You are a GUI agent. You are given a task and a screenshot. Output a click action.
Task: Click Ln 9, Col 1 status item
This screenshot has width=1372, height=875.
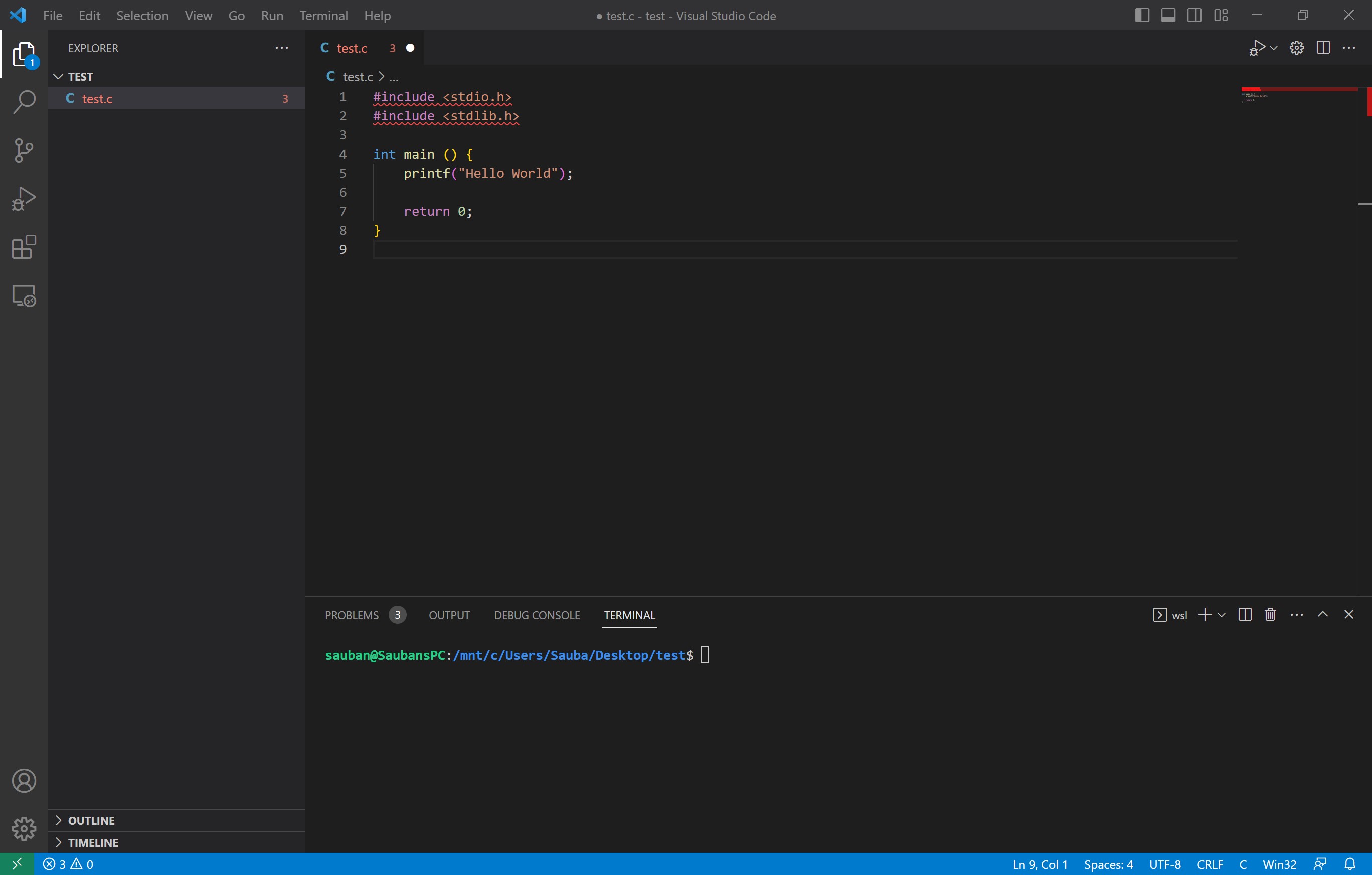pyautogui.click(x=1040, y=864)
